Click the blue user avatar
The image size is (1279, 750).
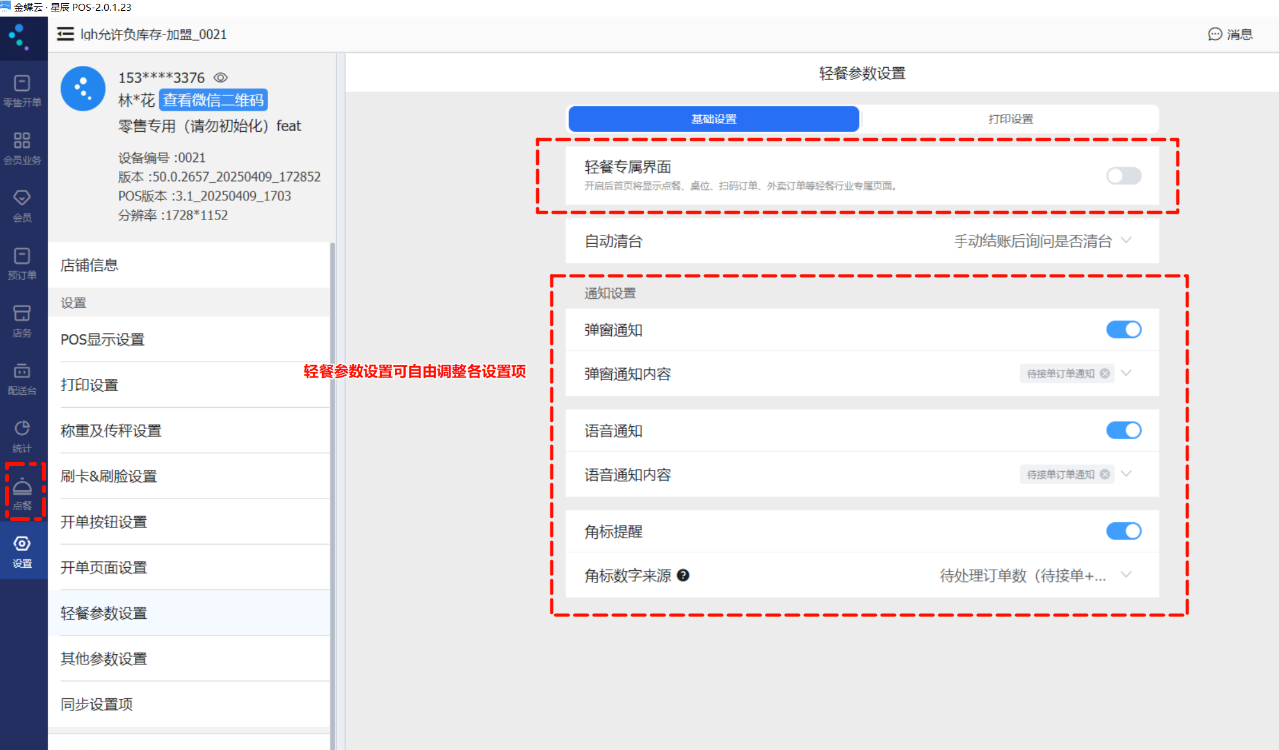(x=83, y=89)
